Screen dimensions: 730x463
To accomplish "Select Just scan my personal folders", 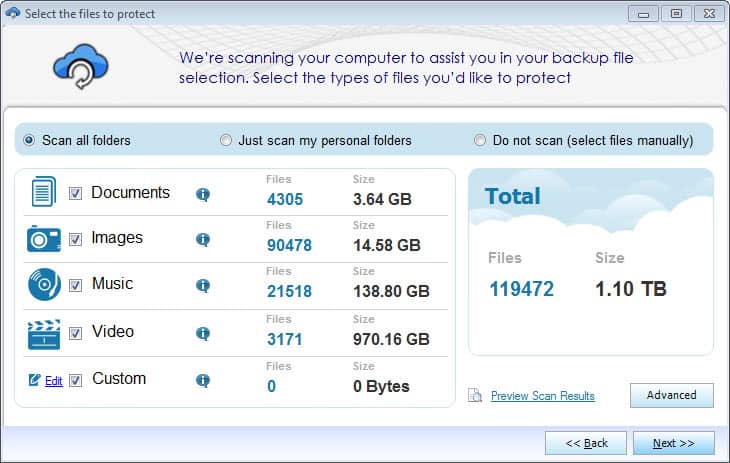I will coord(316,140).
